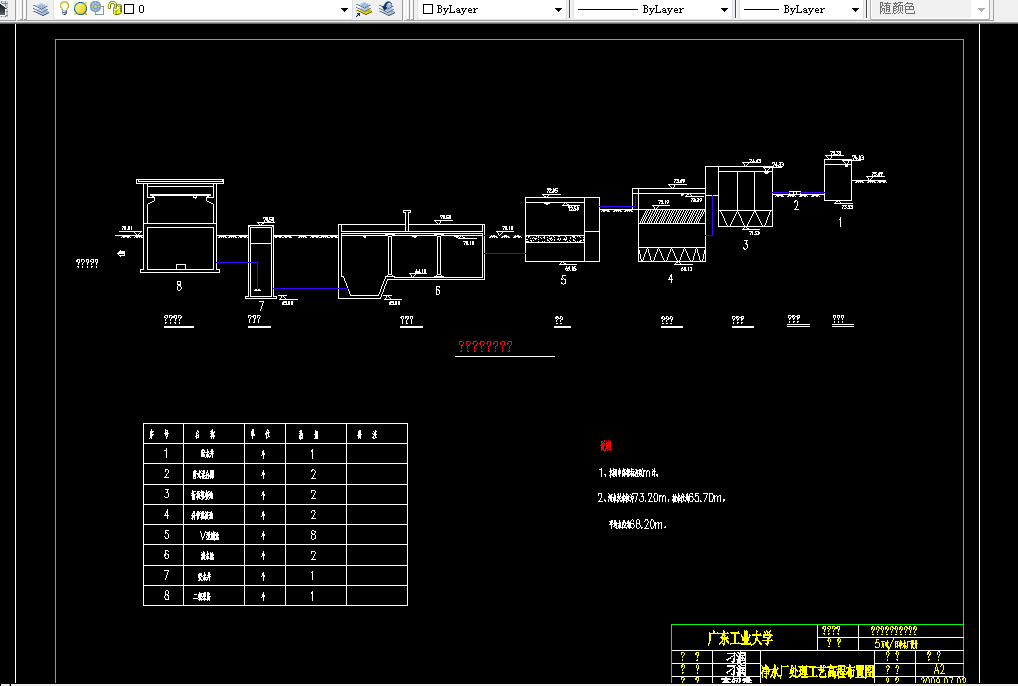
Task: Select quantity '8' in table row 5
Action: coord(313,535)
